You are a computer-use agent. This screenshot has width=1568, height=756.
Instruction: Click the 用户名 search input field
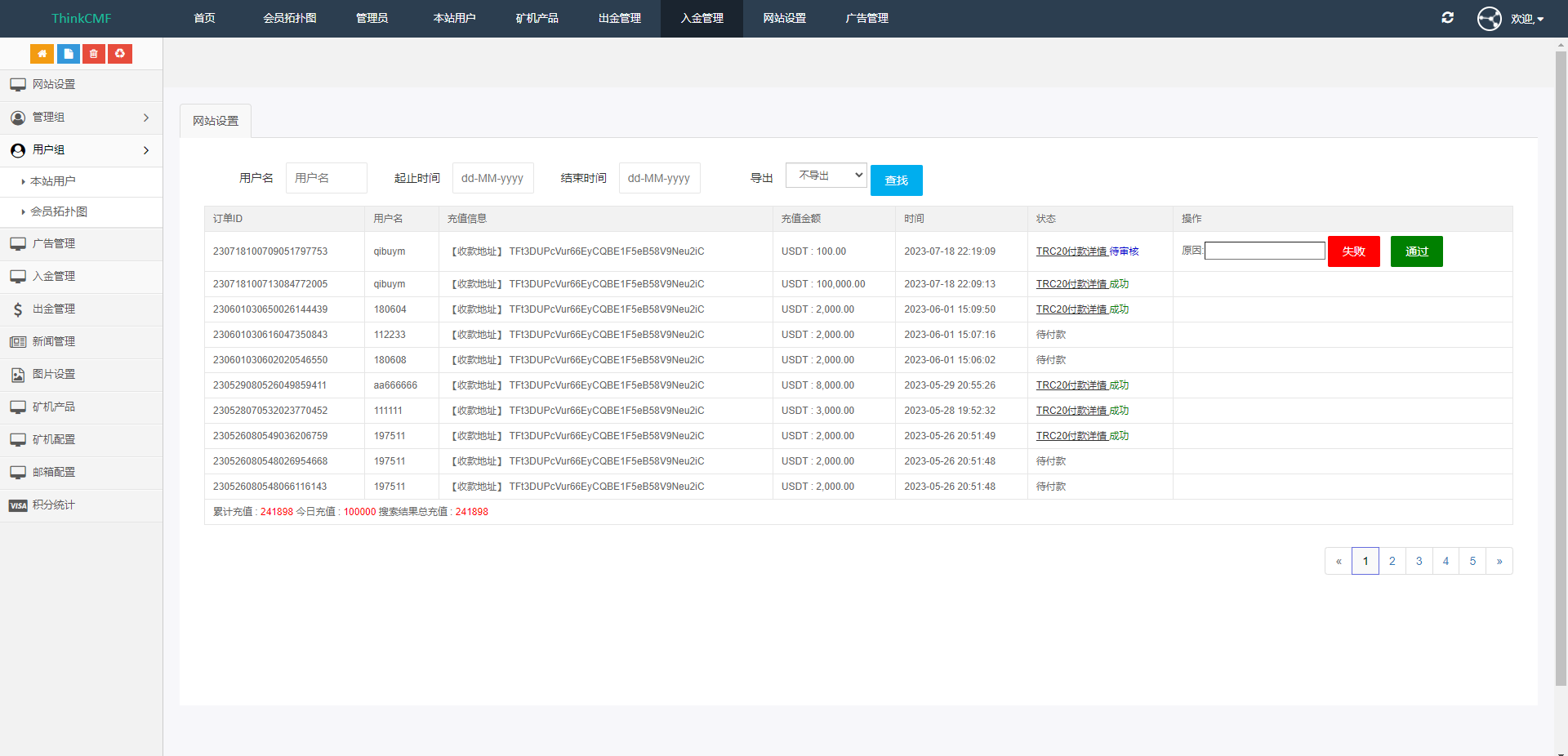coord(326,178)
